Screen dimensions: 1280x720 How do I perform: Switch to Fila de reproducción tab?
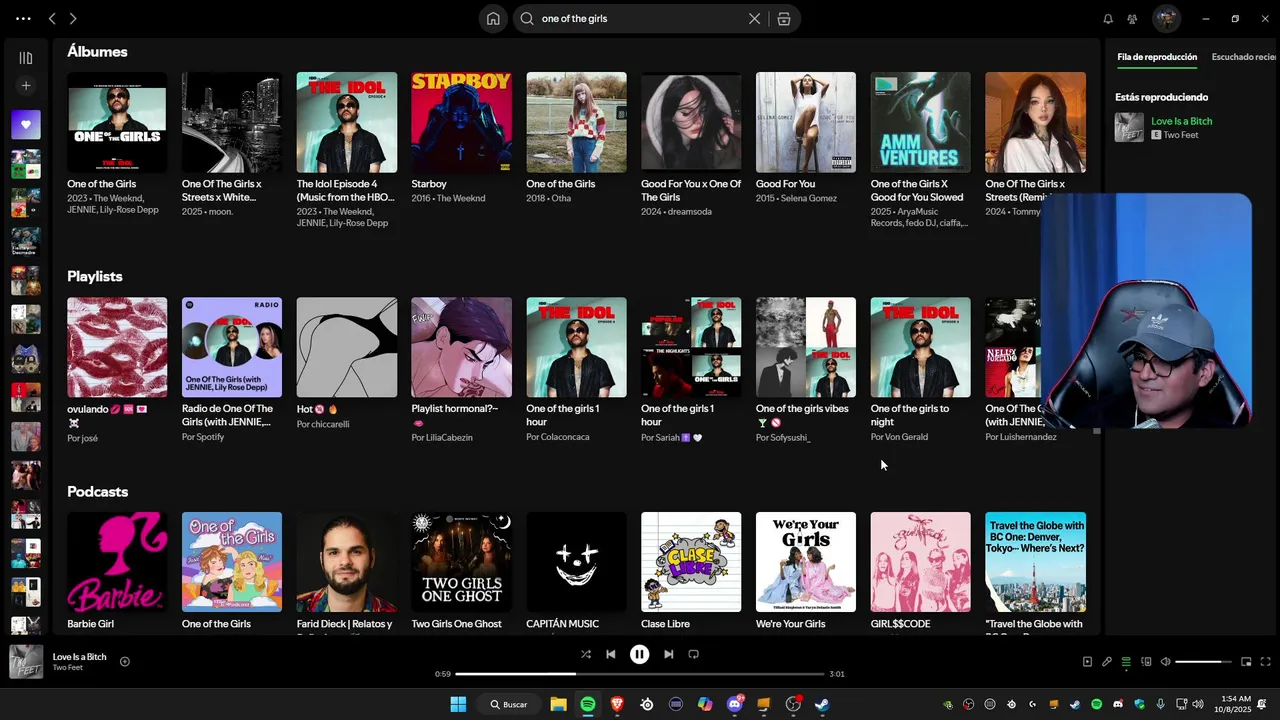[x=1157, y=57]
